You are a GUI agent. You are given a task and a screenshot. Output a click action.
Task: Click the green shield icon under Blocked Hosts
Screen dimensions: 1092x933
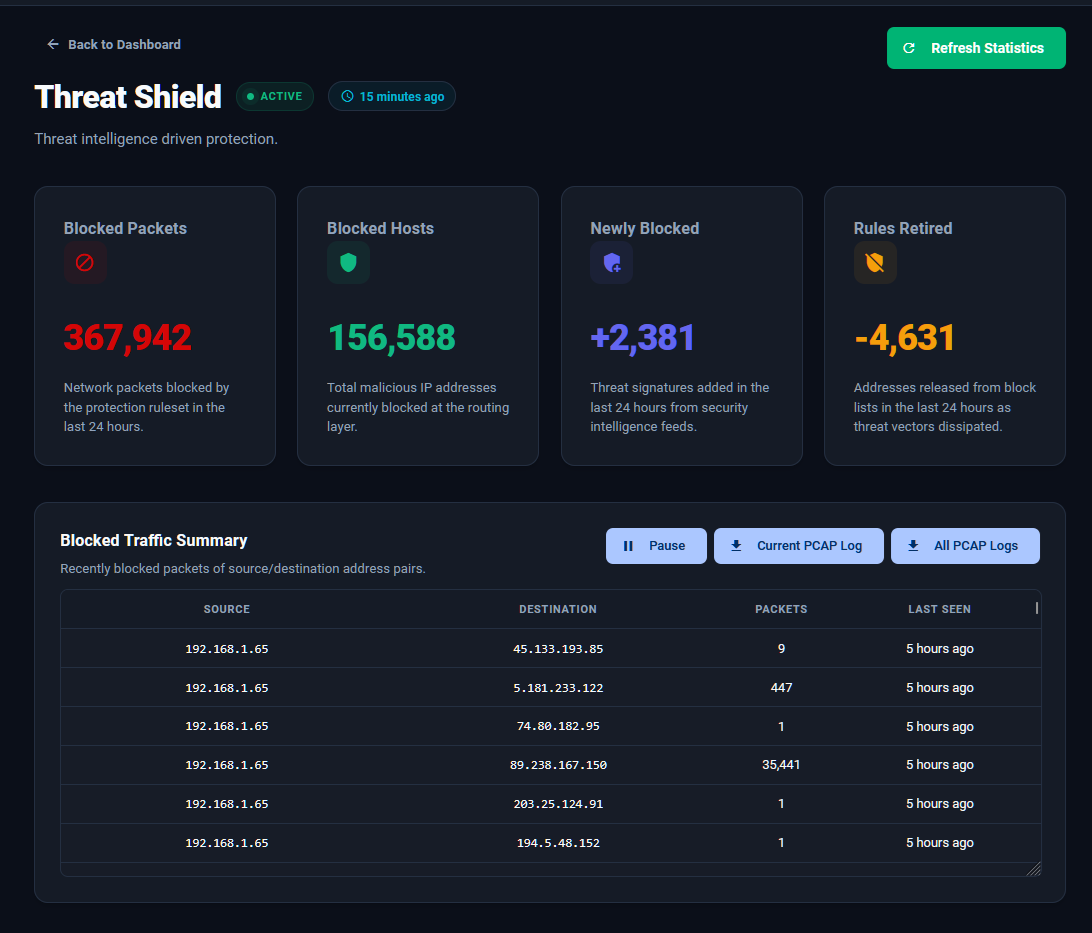(348, 262)
